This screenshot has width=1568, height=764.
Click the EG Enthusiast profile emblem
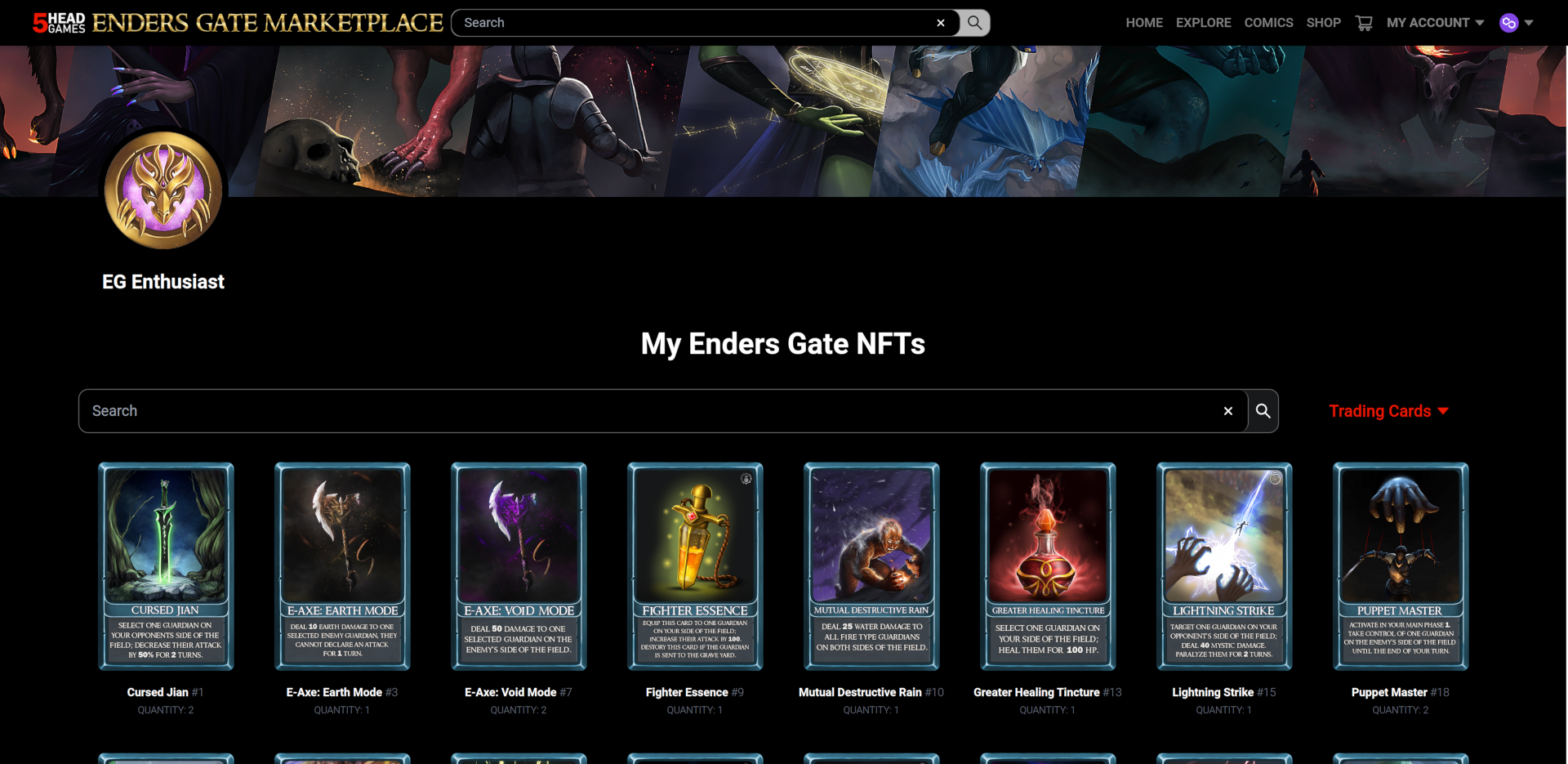pyautogui.click(x=163, y=190)
